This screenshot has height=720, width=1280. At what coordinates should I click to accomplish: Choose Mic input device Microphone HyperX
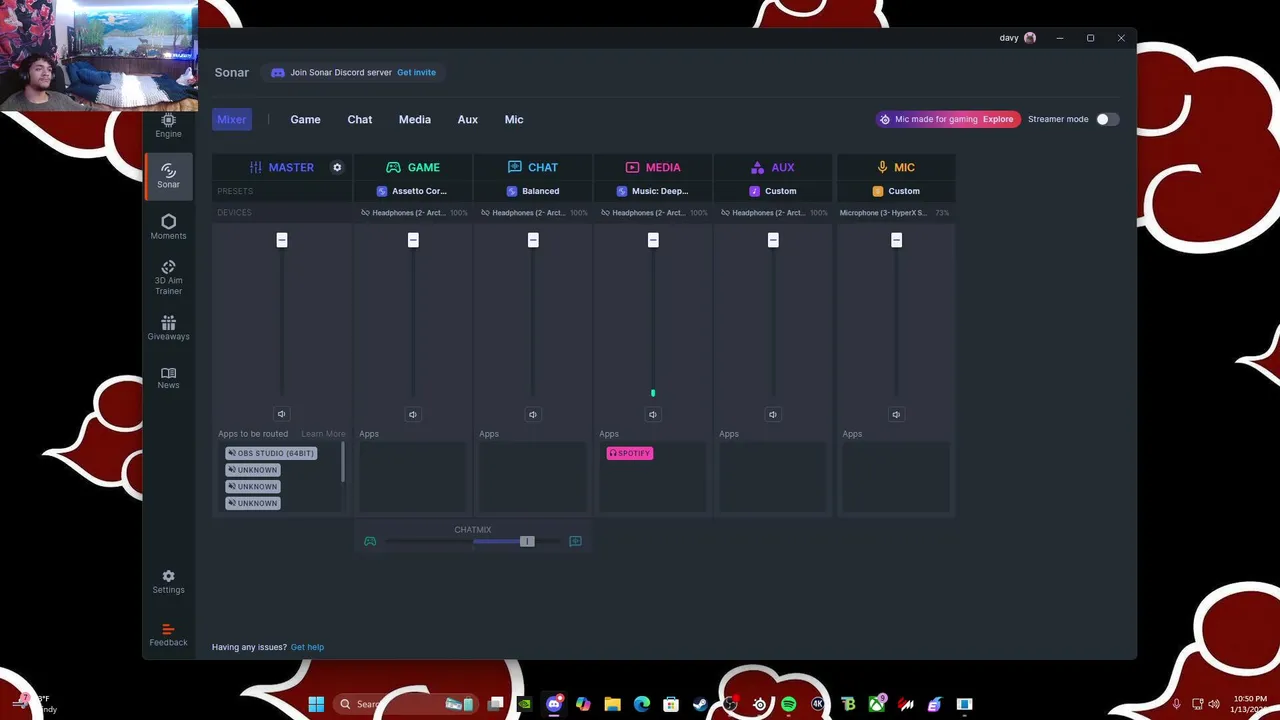[894, 213]
